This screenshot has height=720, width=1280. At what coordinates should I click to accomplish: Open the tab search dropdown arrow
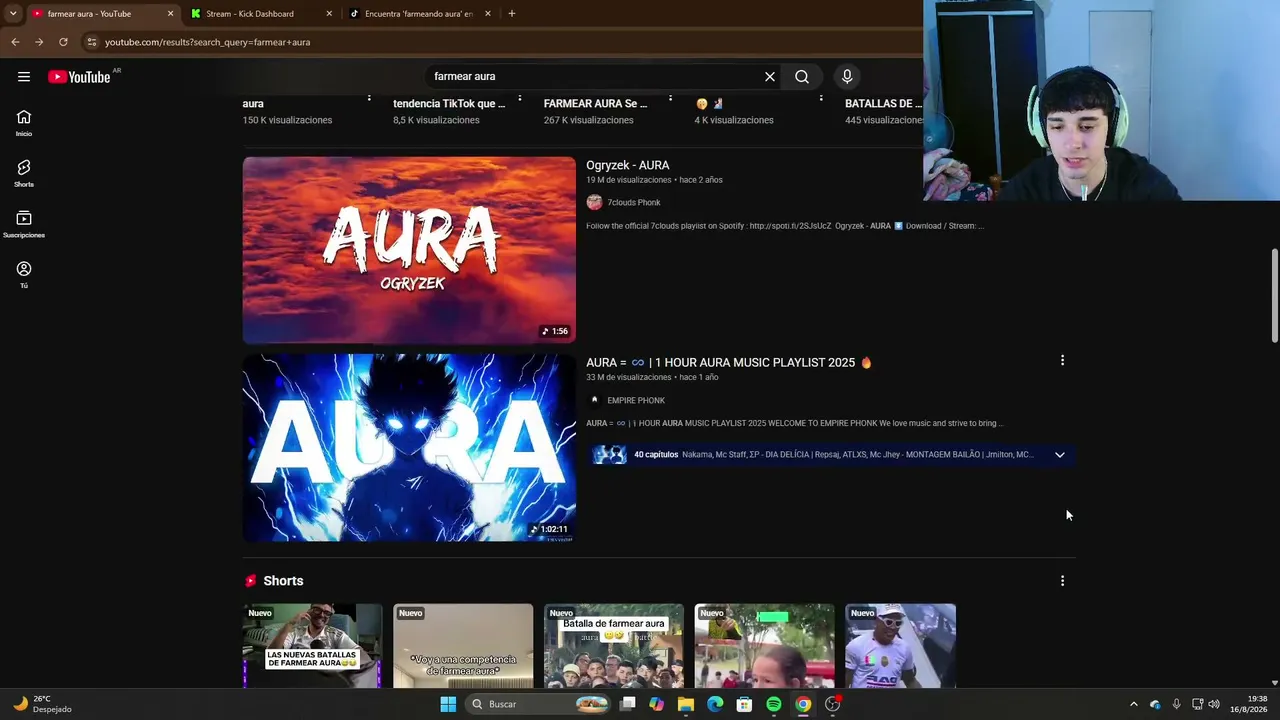pos(12,14)
